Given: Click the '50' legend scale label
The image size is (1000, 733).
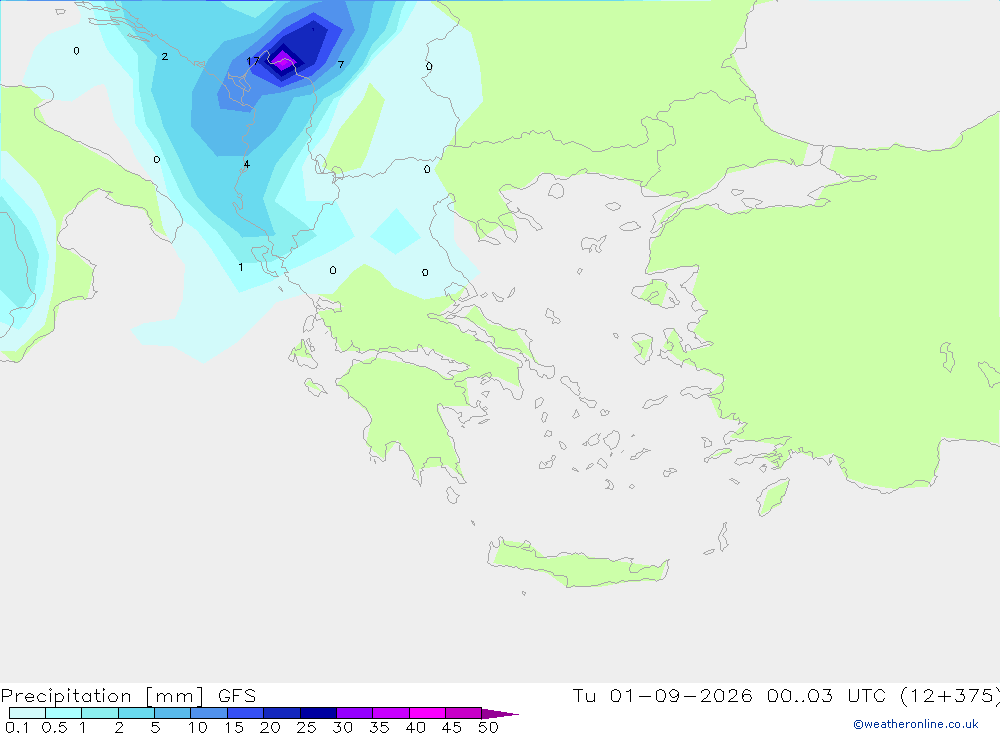Looking at the screenshot, I should coord(488,727).
